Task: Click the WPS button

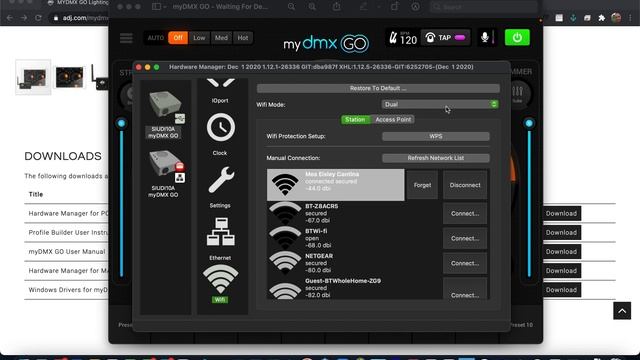Action: pos(436,136)
